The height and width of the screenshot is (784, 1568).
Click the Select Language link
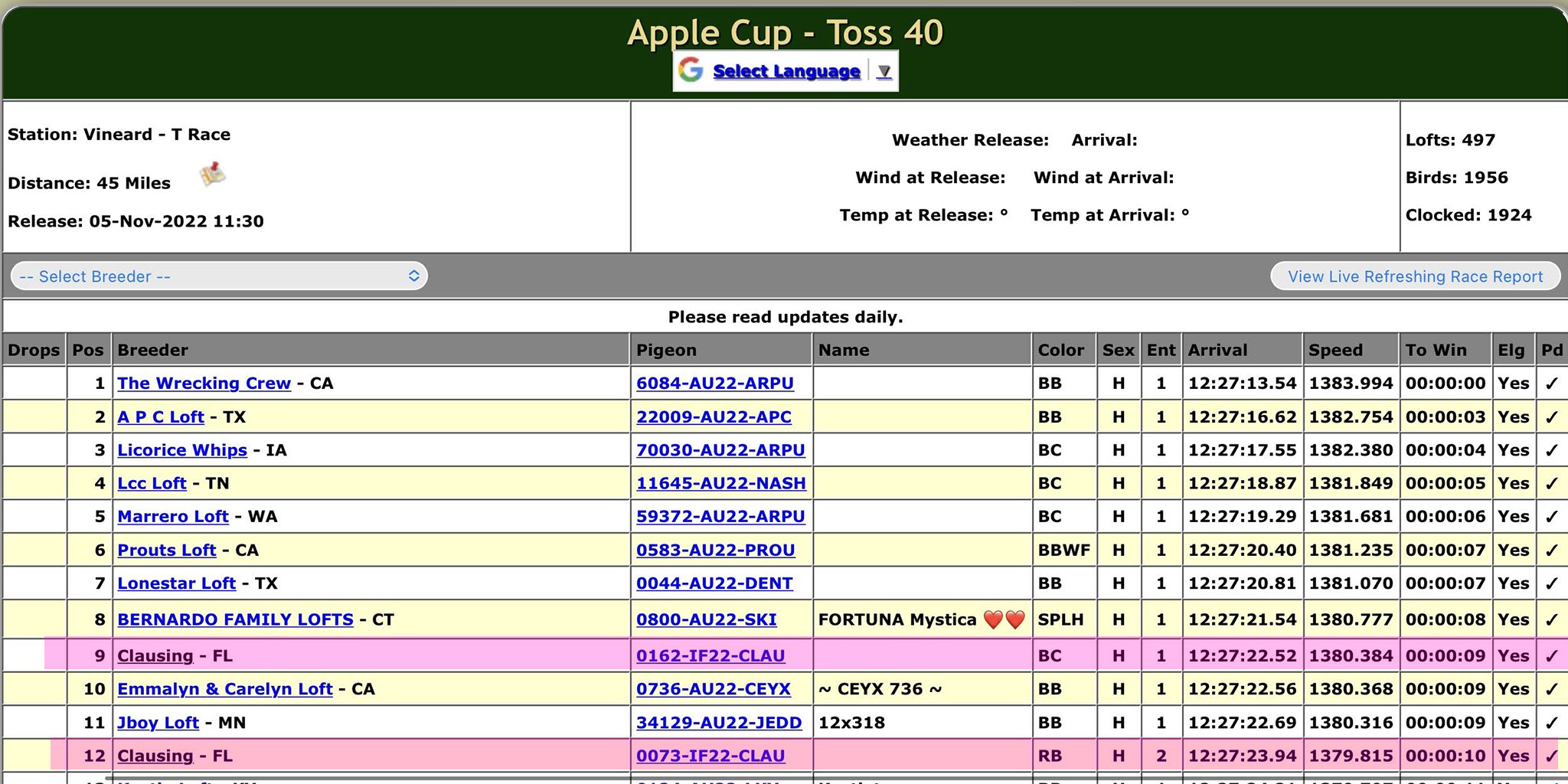tap(786, 71)
